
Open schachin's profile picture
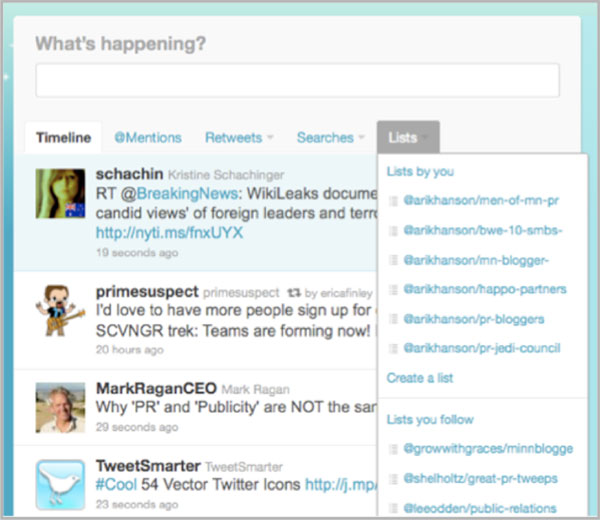[x=60, y=194]
